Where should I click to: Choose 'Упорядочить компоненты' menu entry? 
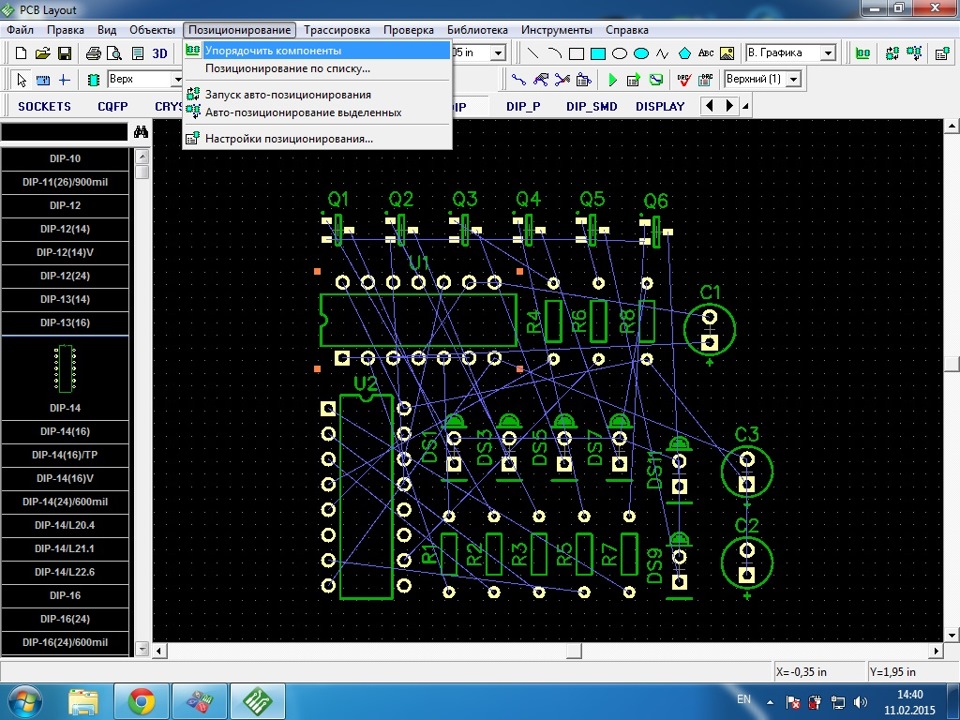tap(273, 50)
